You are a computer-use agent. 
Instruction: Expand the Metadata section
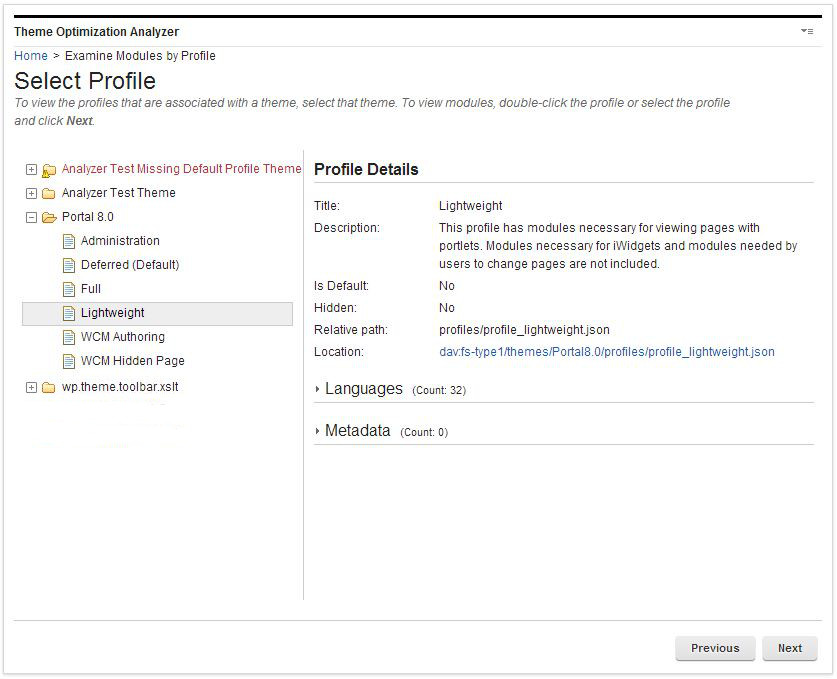(319, 431)
